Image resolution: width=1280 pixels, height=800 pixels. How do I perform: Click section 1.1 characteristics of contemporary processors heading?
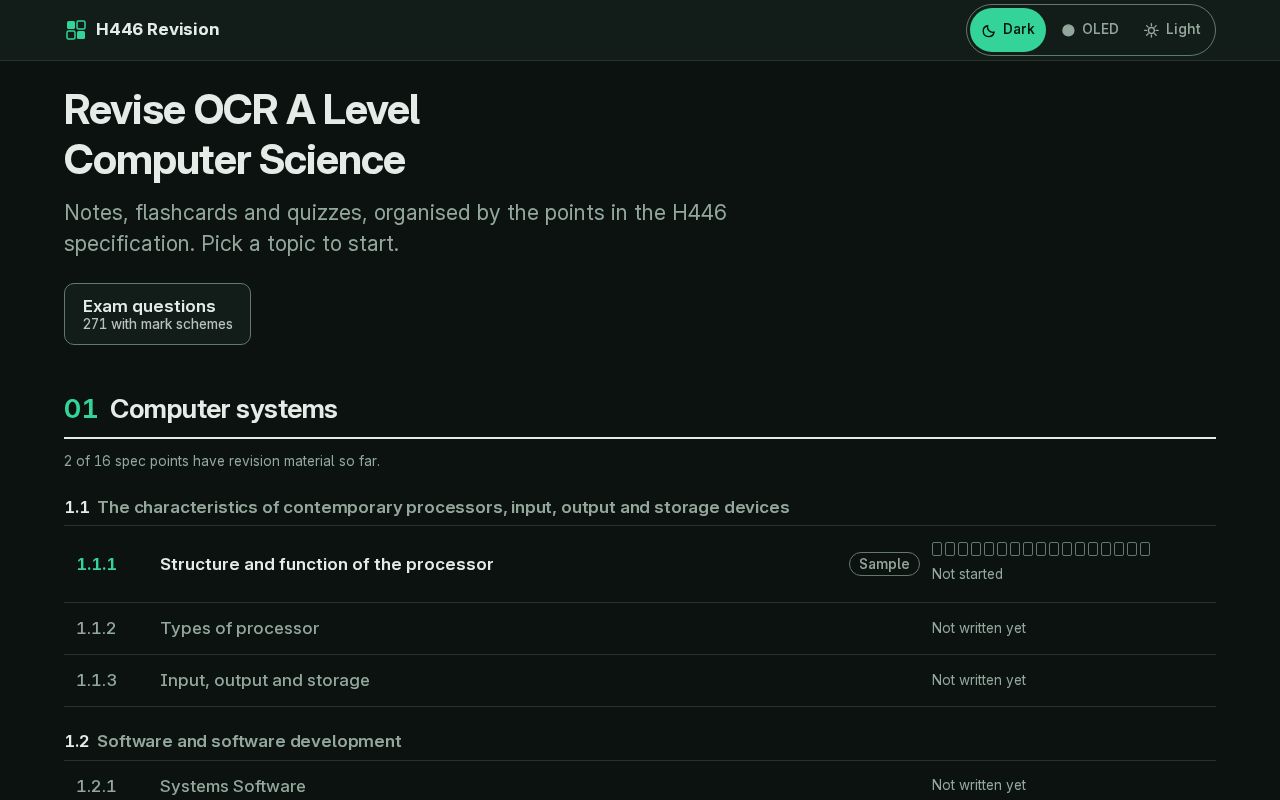click(427, 507)
